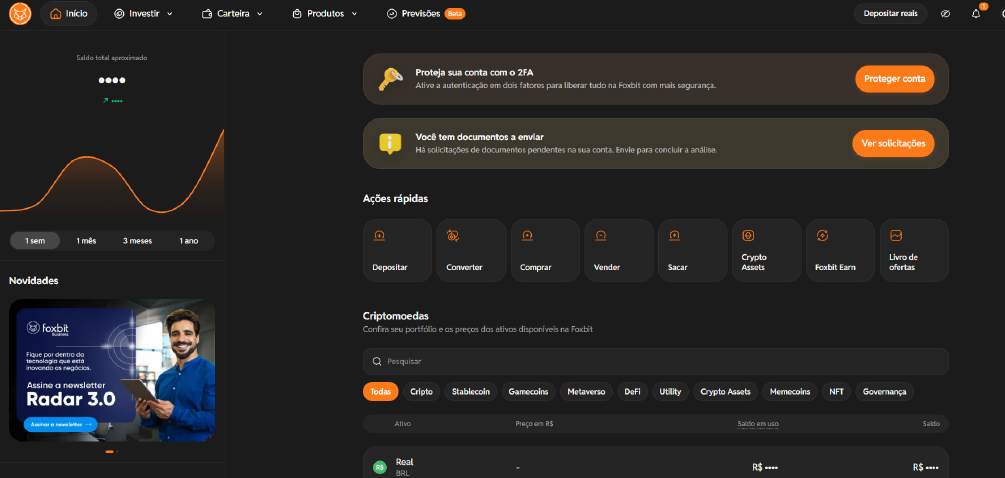Open the Depositar quick action
This screenshot has width=1005, height=478.
(x=397, y=251)
